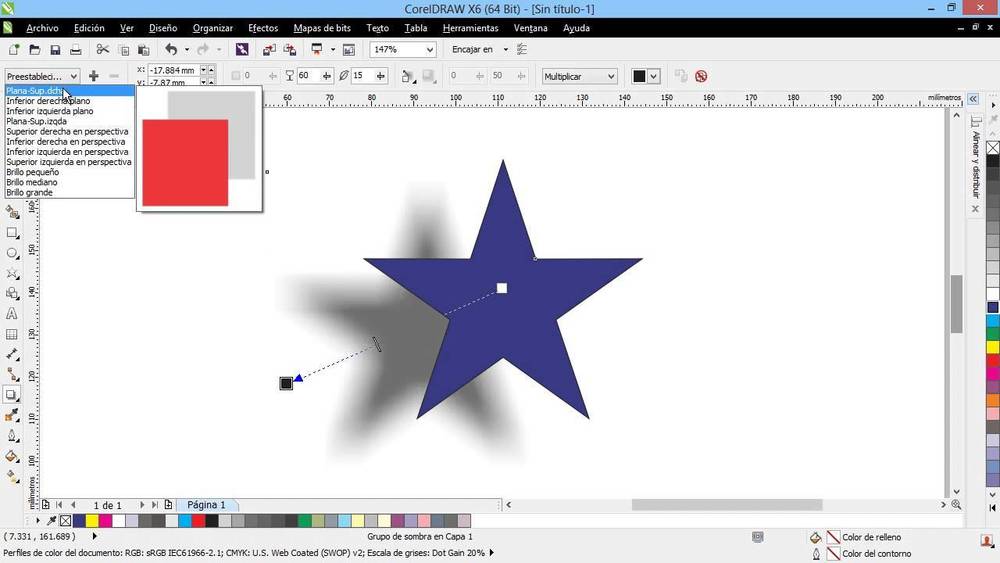The height and width of the screenshot is (563, 1000).
Task: Select 'Superior derecha en perspectiva' preset
Action: click(67, 131)
